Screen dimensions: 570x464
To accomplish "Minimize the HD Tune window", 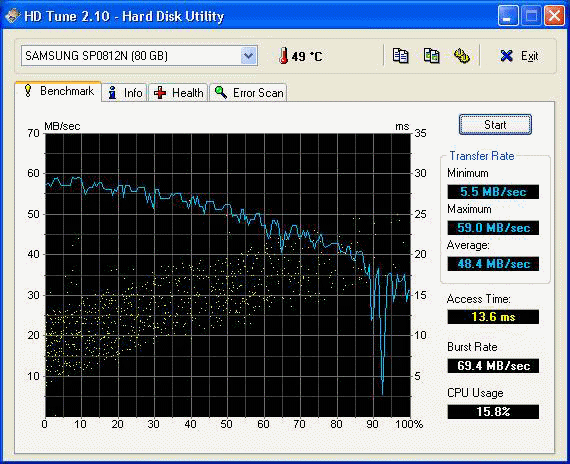I will click(508, 16).
